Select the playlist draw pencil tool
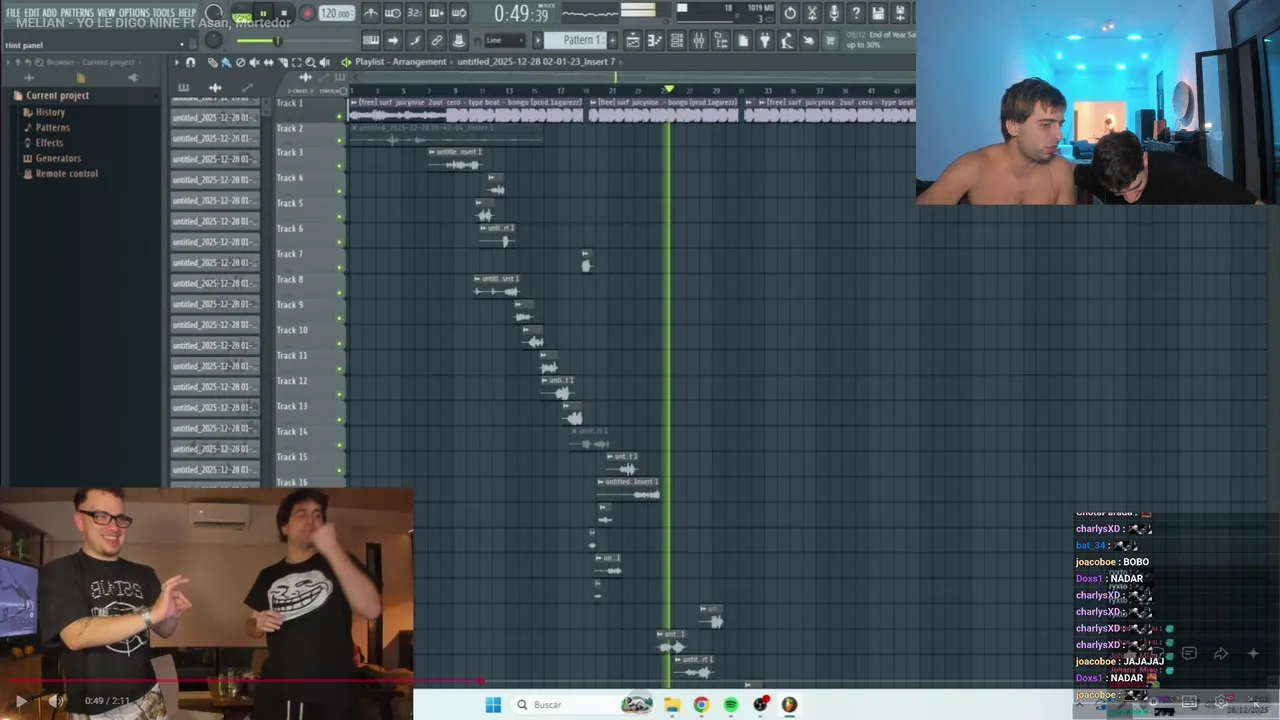Viewport: 1280px width, 720px height. (x=212, y=62)
